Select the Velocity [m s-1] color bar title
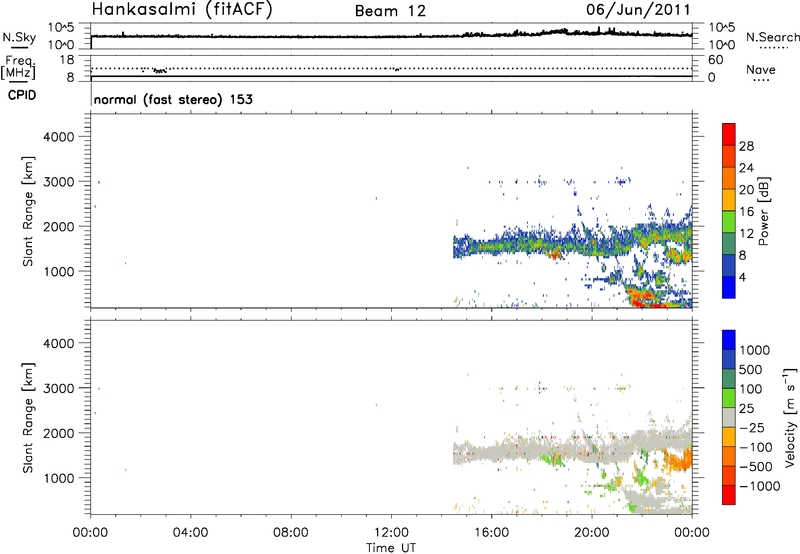 790,417
